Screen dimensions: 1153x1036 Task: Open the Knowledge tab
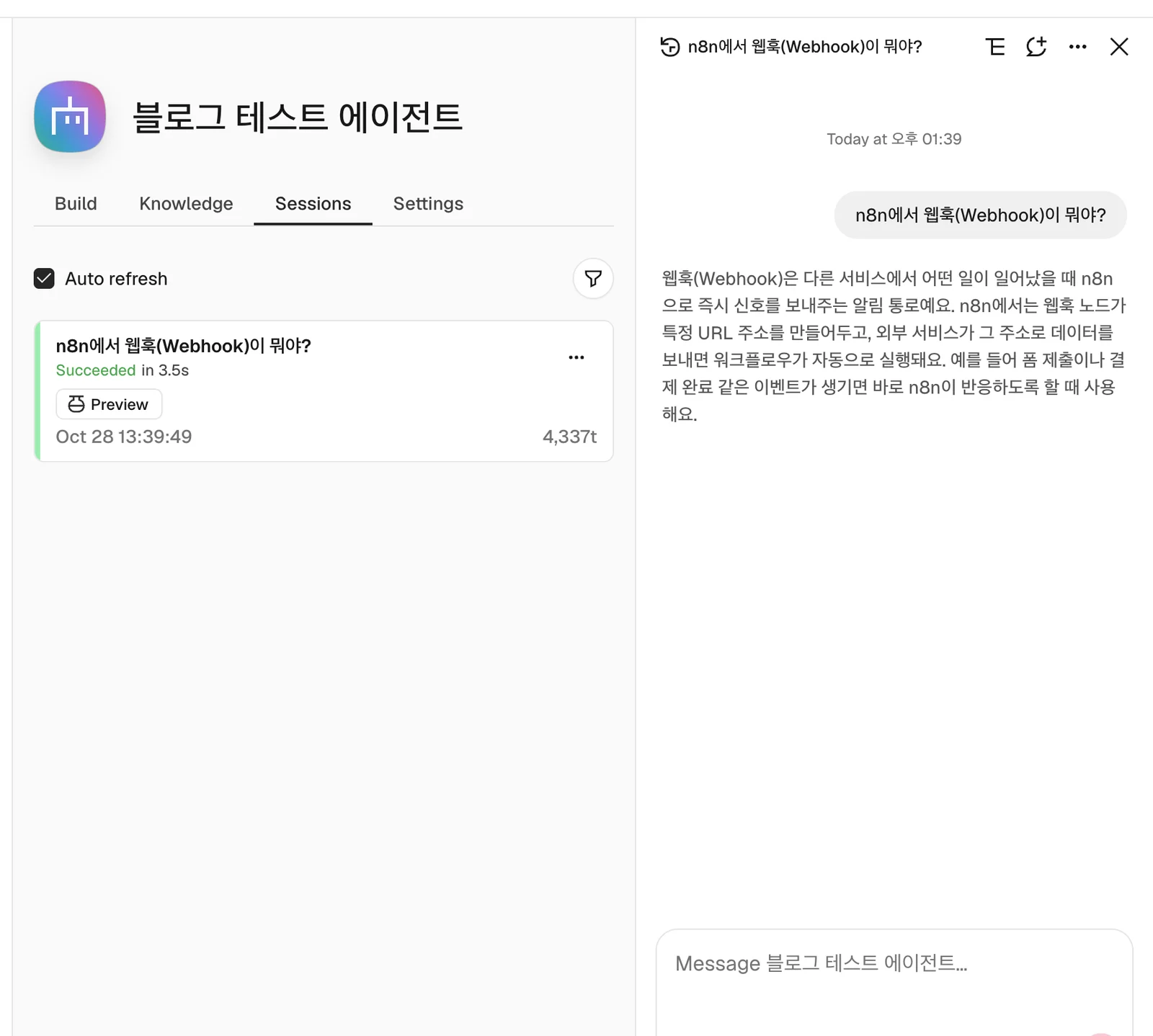[186, 204]
